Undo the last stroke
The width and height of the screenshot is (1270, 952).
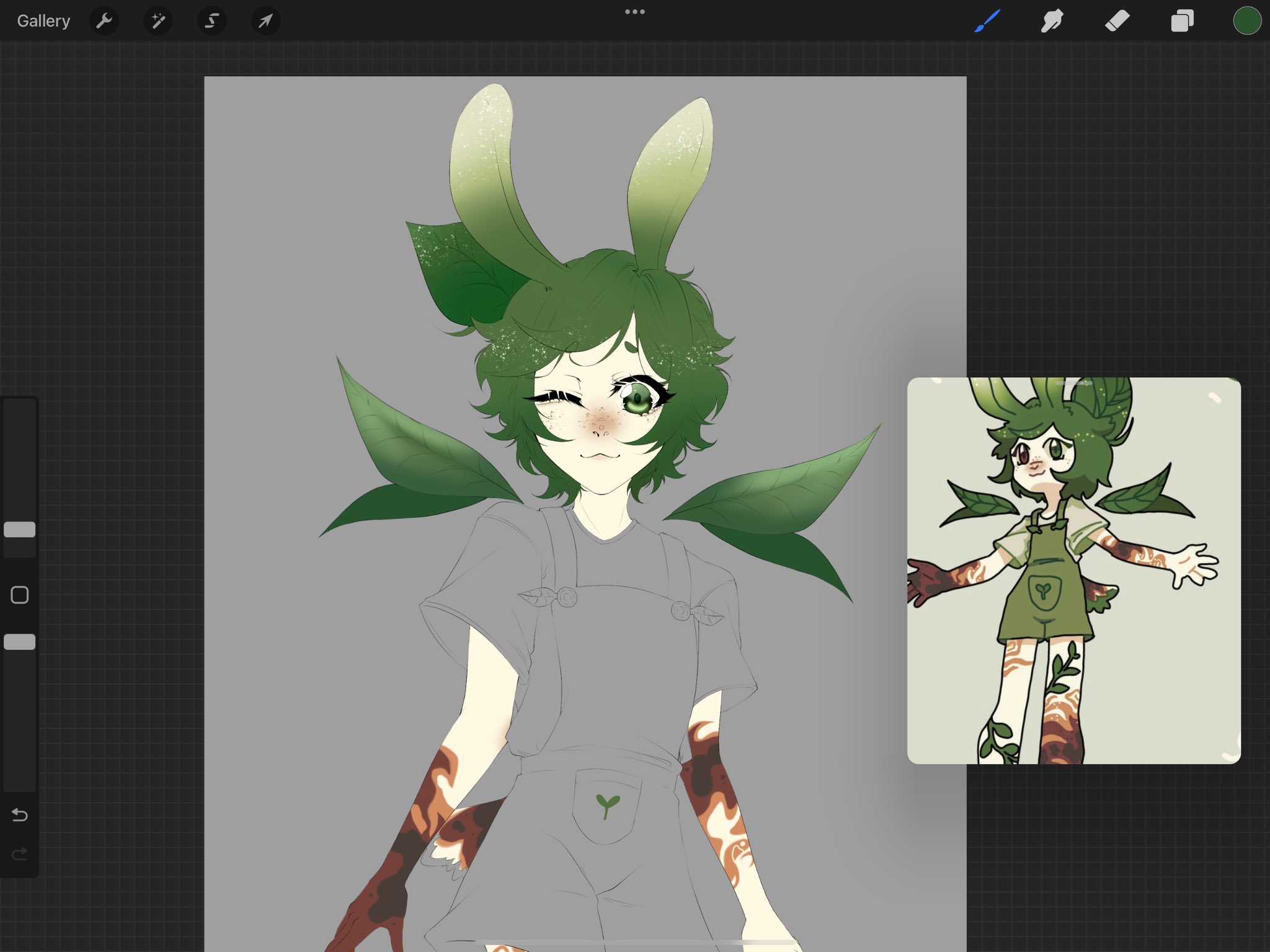20,814
